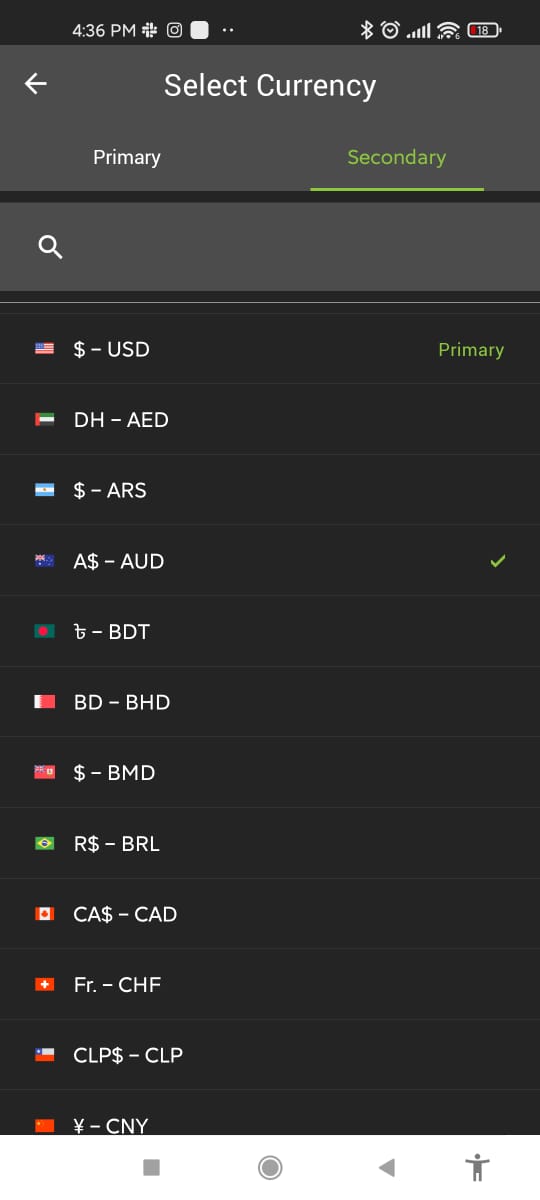
Task: Tap the Android home navigation button
Action: tap(270, 1167)
